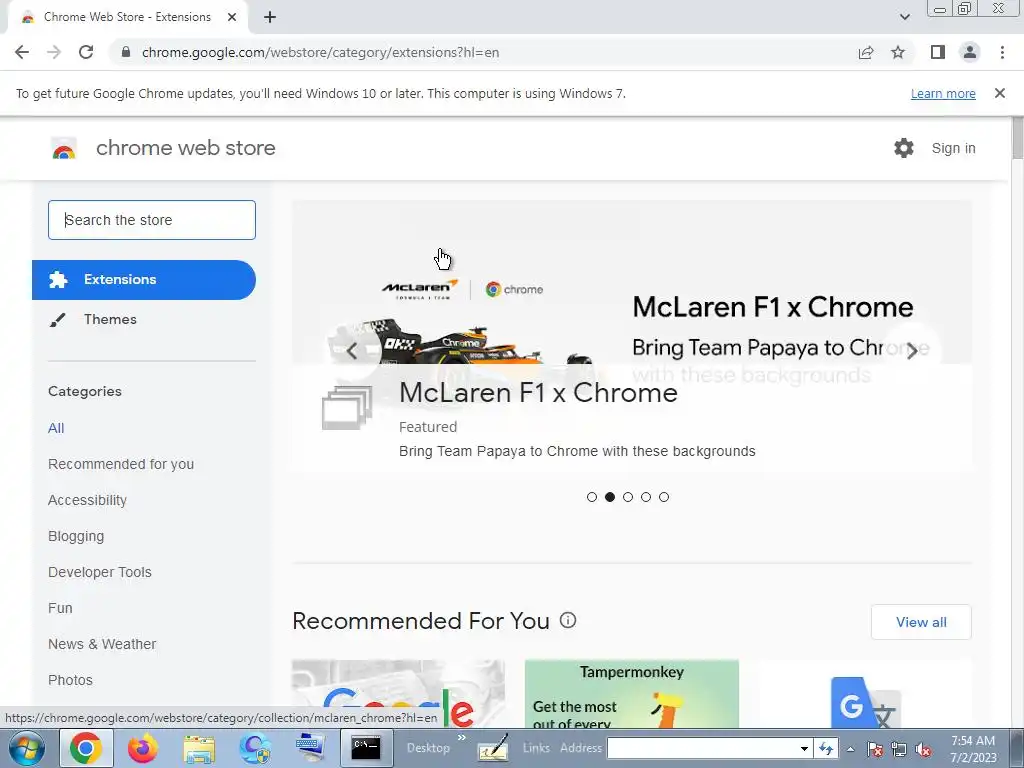The image size is (1024, 768).
Task: Click the McLaren F1 x Chrome collection title
Action: point(538,392)
